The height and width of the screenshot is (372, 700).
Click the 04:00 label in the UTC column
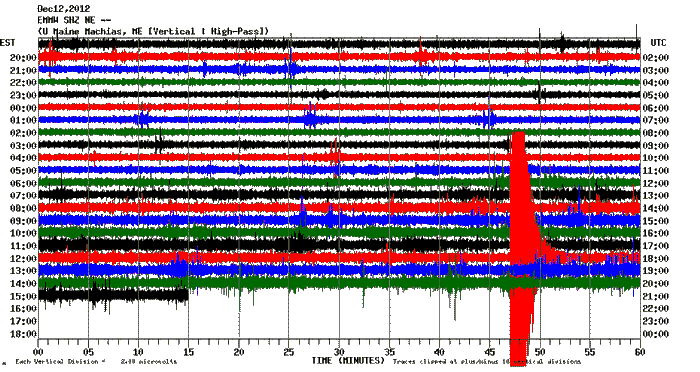tap(655, 83)
